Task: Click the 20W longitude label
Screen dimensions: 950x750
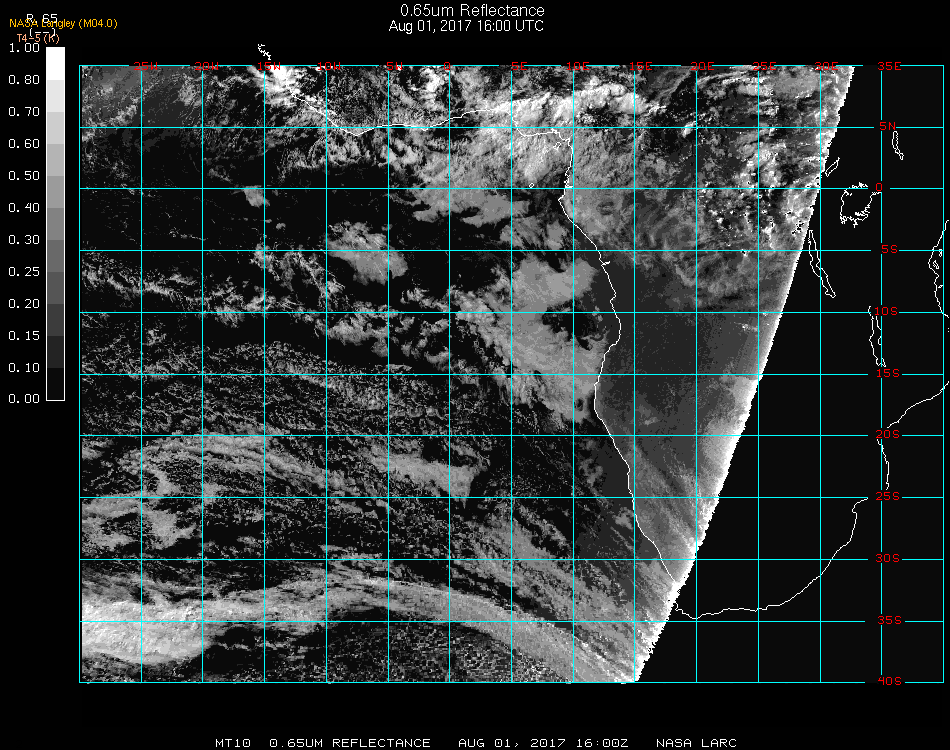Action: (x=206, y=66)
